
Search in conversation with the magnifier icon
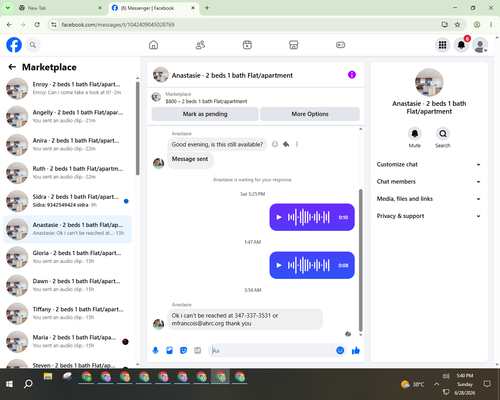coord(443,134)
